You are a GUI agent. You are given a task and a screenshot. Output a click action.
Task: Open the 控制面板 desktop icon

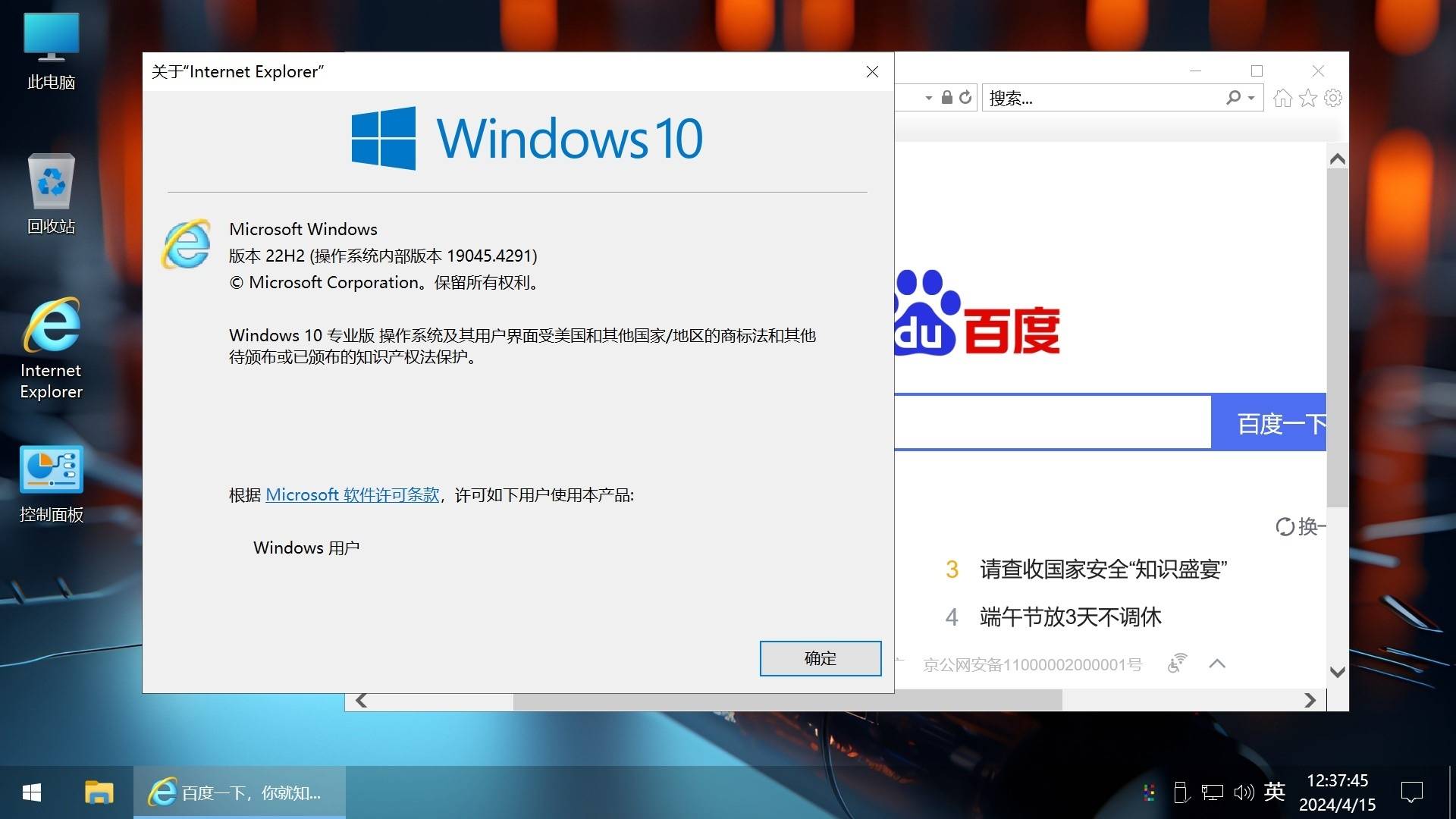point(51,485)
